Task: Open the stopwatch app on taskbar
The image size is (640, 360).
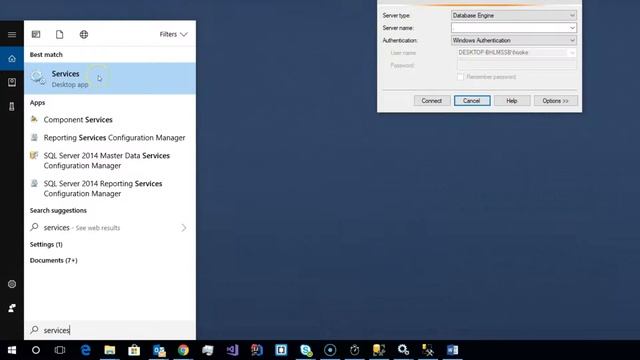Action: (355, 350)
